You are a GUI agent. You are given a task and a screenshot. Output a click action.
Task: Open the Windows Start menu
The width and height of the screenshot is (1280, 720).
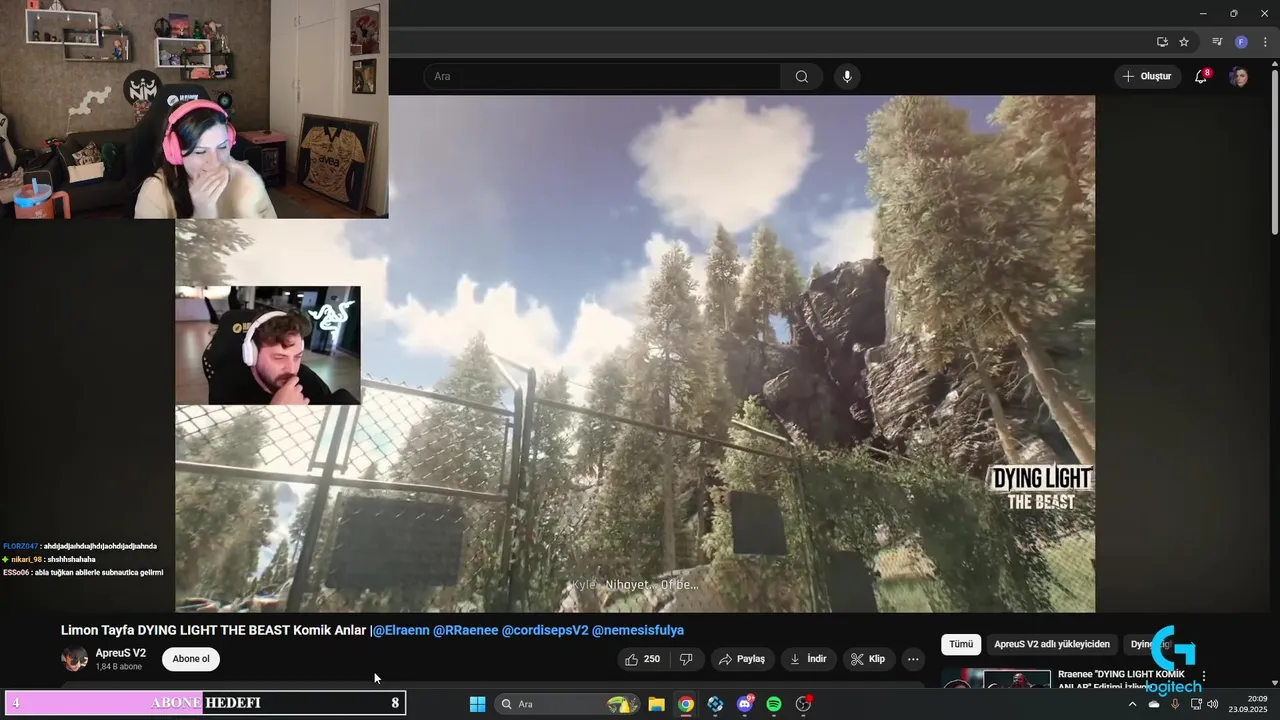(x=477, y=704)
